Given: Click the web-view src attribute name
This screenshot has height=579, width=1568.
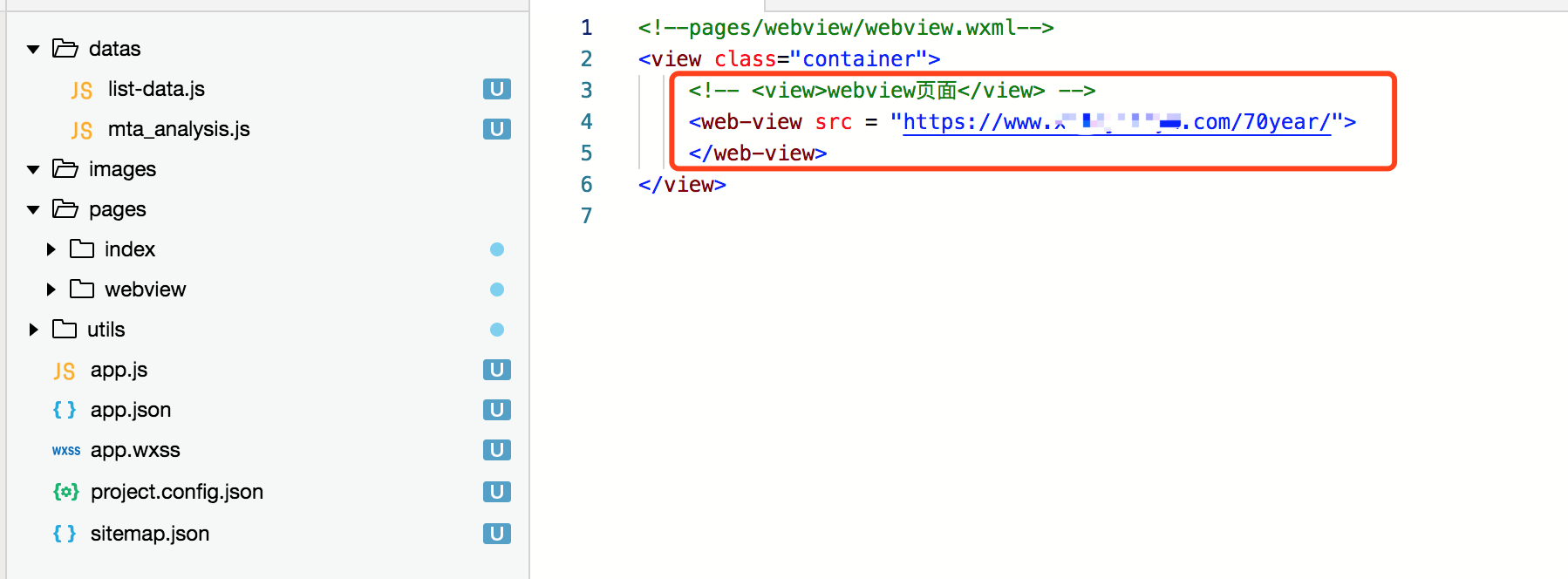Looking at the screenshot, I should tap(834, 122).
